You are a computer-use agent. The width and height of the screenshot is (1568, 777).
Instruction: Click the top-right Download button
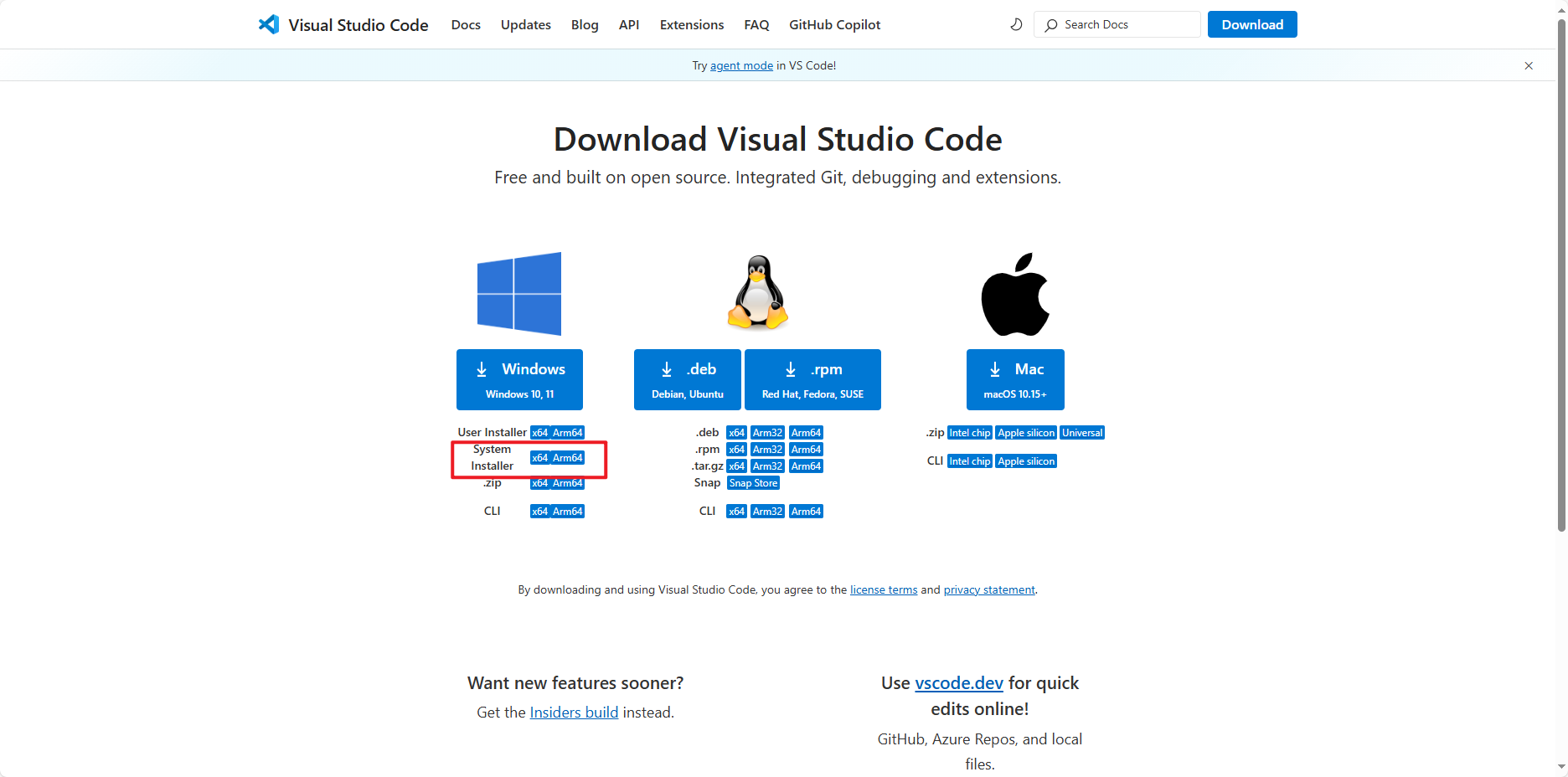click(1252, 24)
